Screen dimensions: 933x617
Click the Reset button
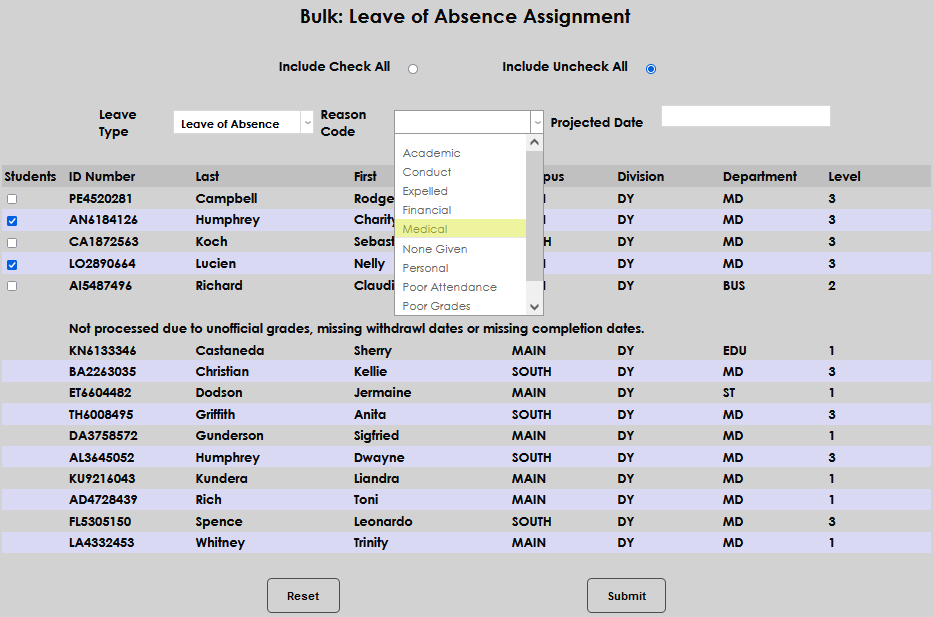302,595
